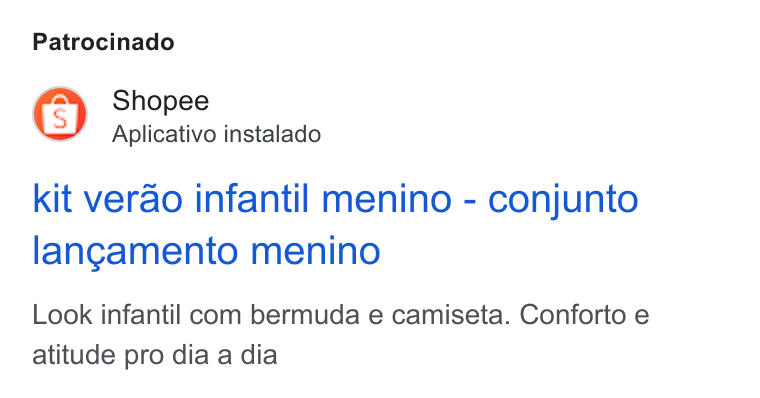The height and width of the screenshot is (398, 760).
Task: Open the Shopee advertiser name
Action: 160,101
